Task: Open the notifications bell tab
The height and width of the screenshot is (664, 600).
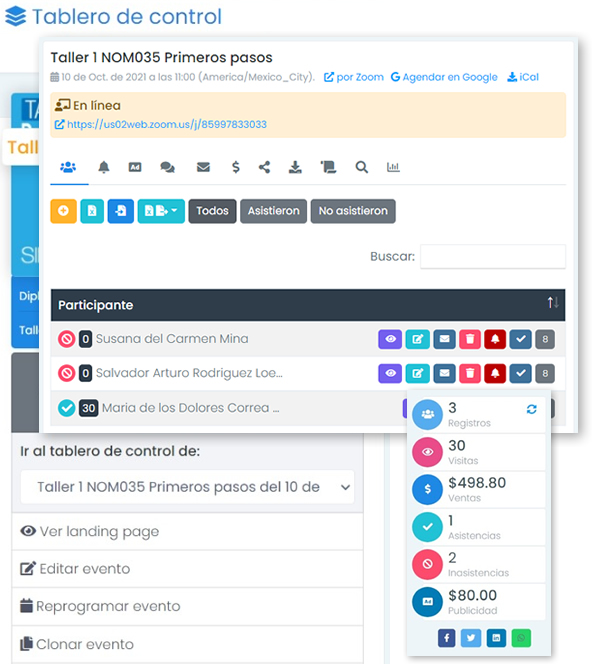Action: click(x=104, y=167)
